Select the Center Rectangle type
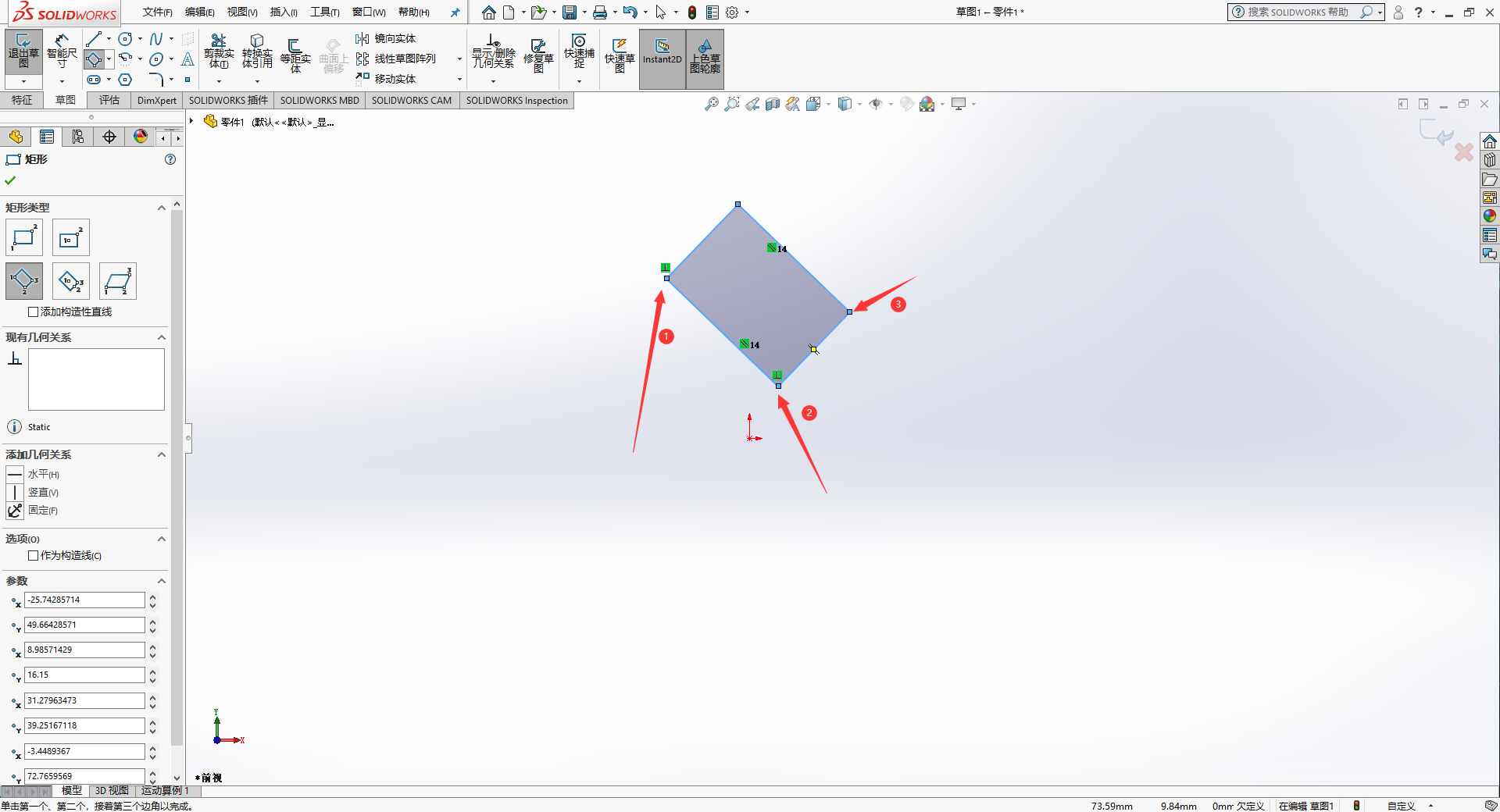 [71, 237]
